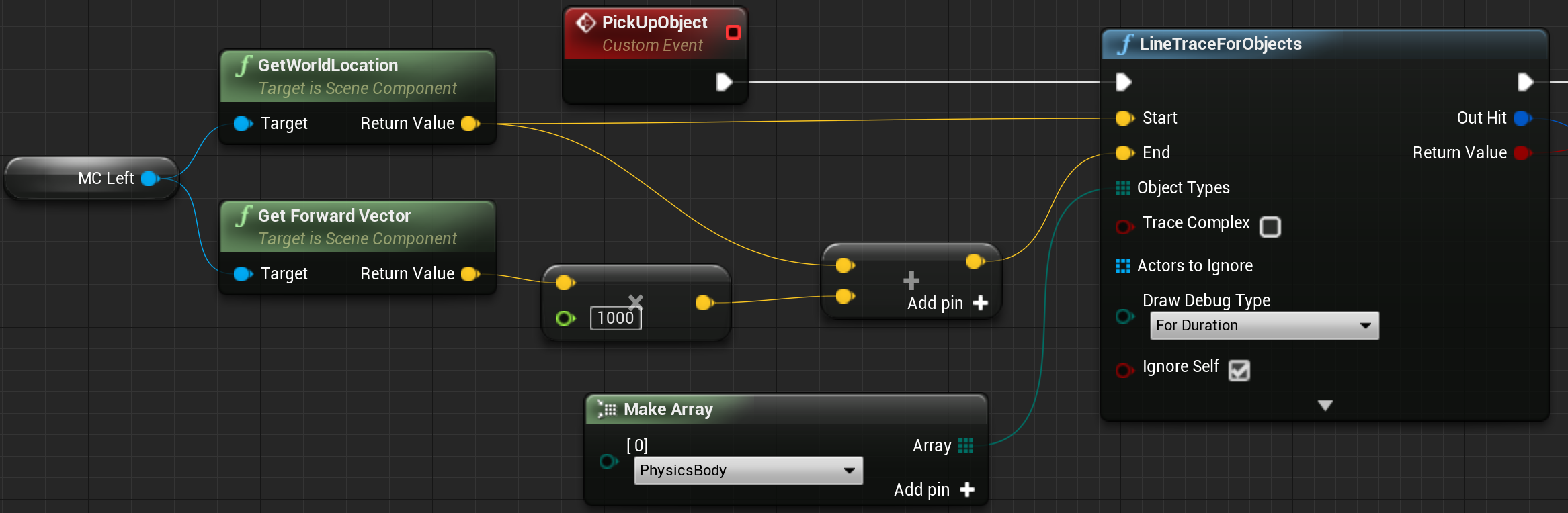Click the Object Types array pin
Image resolution: width=1568 pixels, height=513 pixels.
pos(1122,188)
